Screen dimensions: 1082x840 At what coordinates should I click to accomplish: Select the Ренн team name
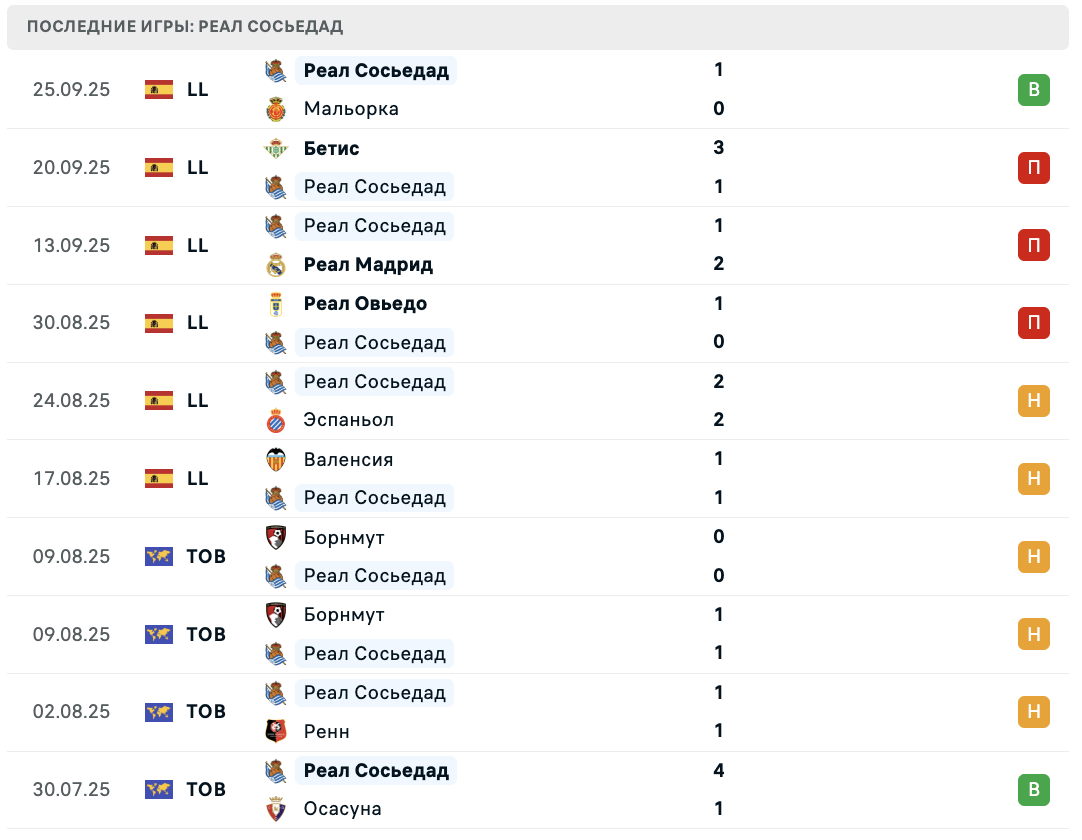tap(326, 732)
